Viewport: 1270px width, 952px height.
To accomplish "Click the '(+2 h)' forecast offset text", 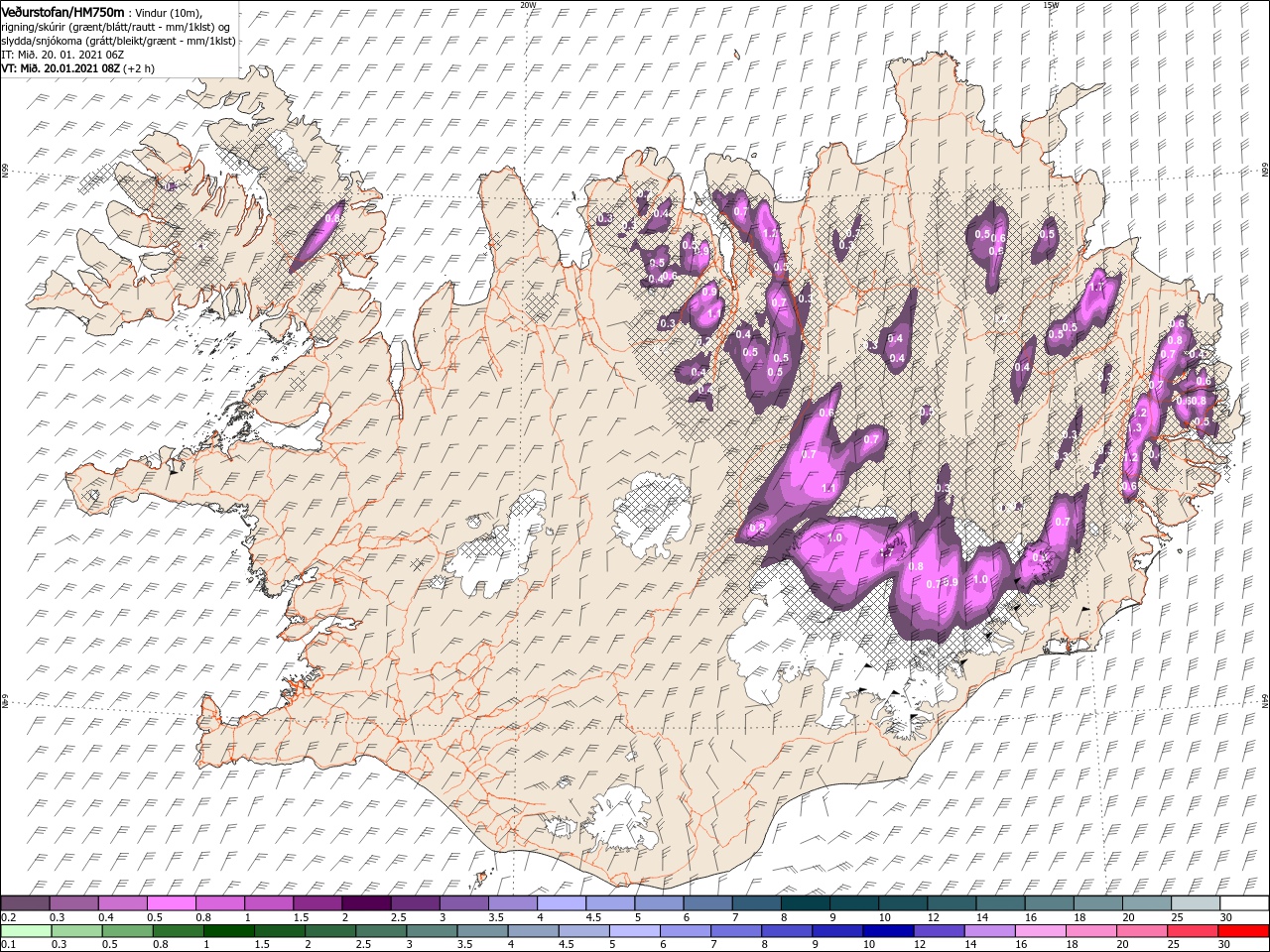I will tap(141, 69).
